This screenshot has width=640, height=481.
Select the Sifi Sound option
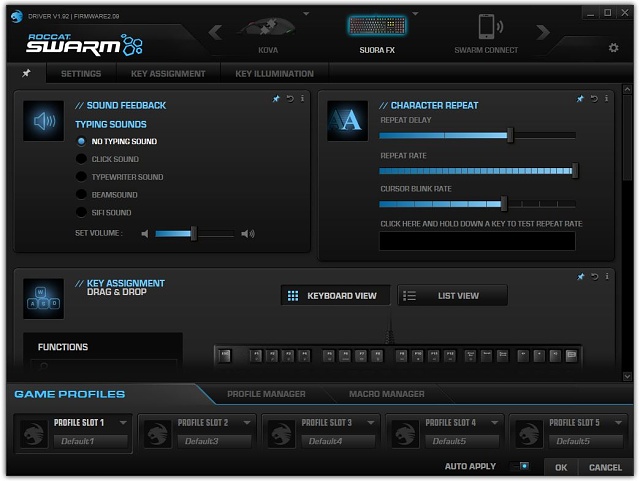point(81,212)
